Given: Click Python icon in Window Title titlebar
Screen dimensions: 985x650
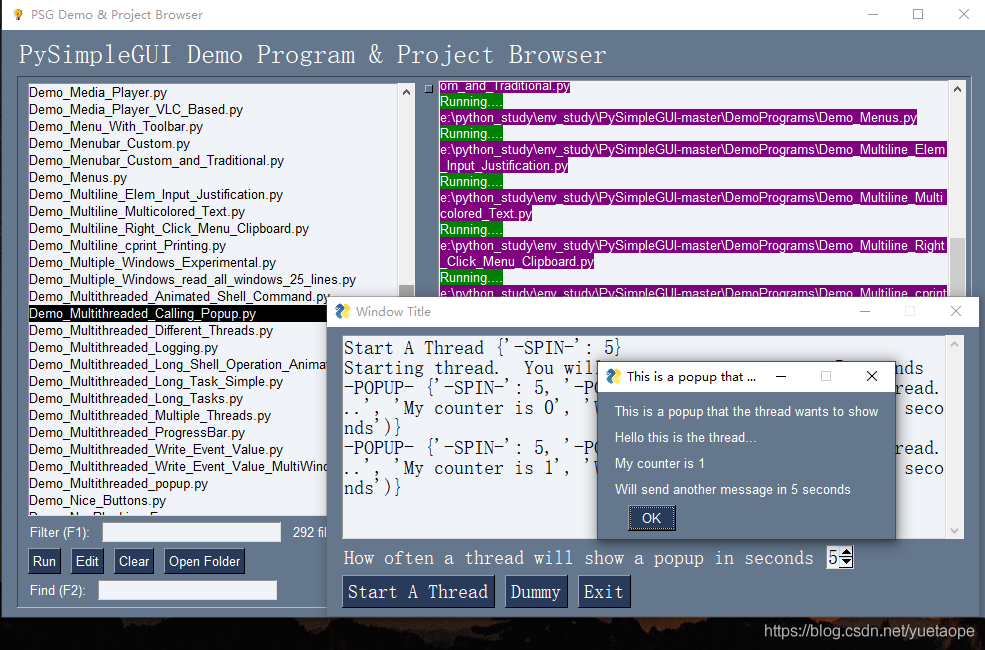Looking at the screenshot, I should (342, 311).
